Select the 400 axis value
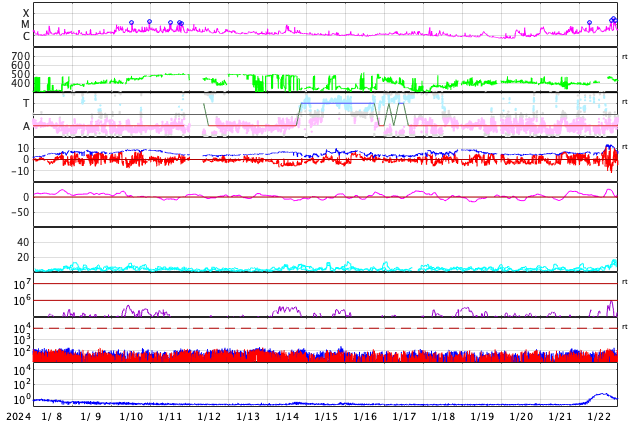Screen dimensions: 634x424 (x=21, y=83)
